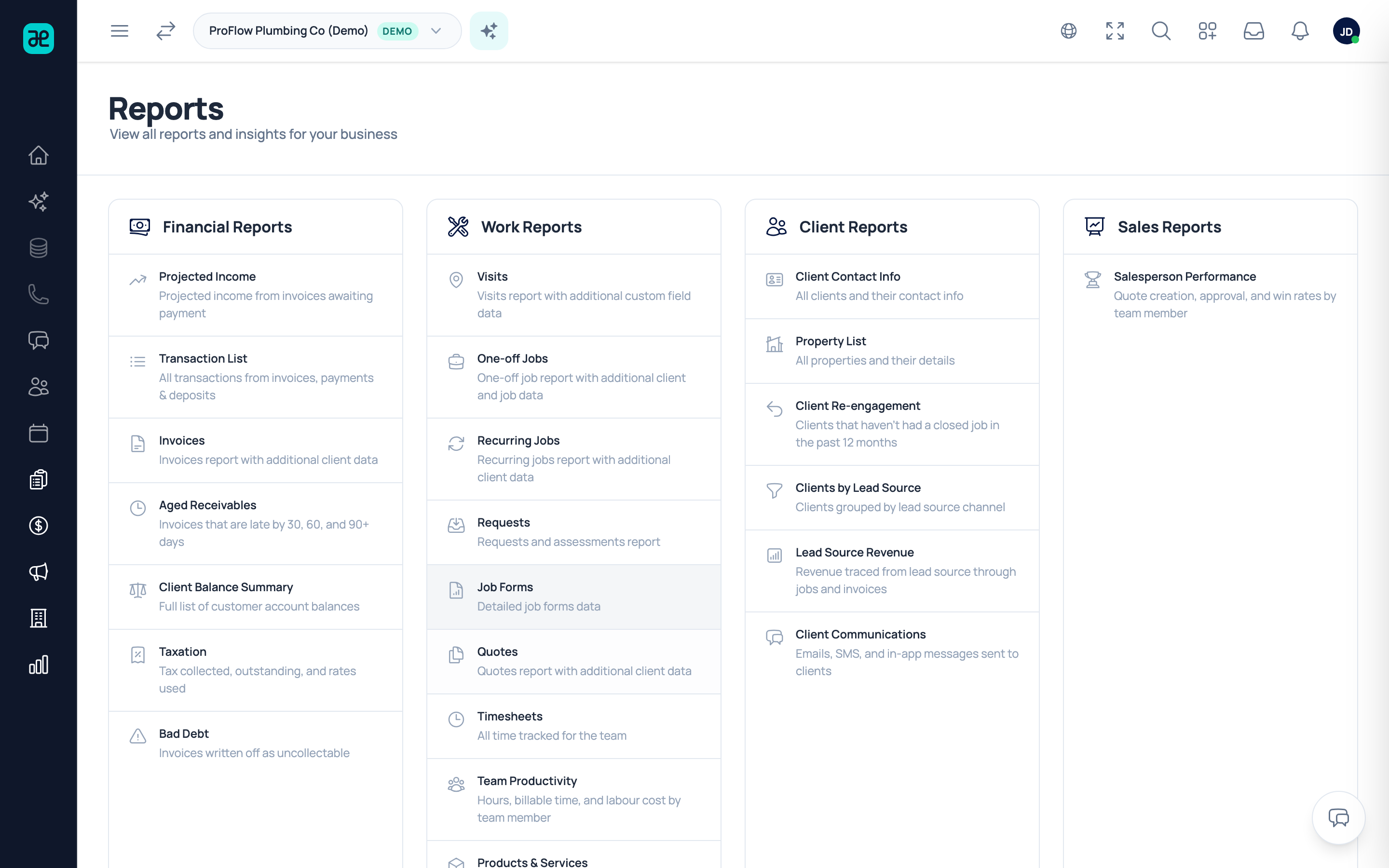The width and height of the screenshot is (1389, 868).
Task: Open the building company sidebar icon
Action: point(39,618)
